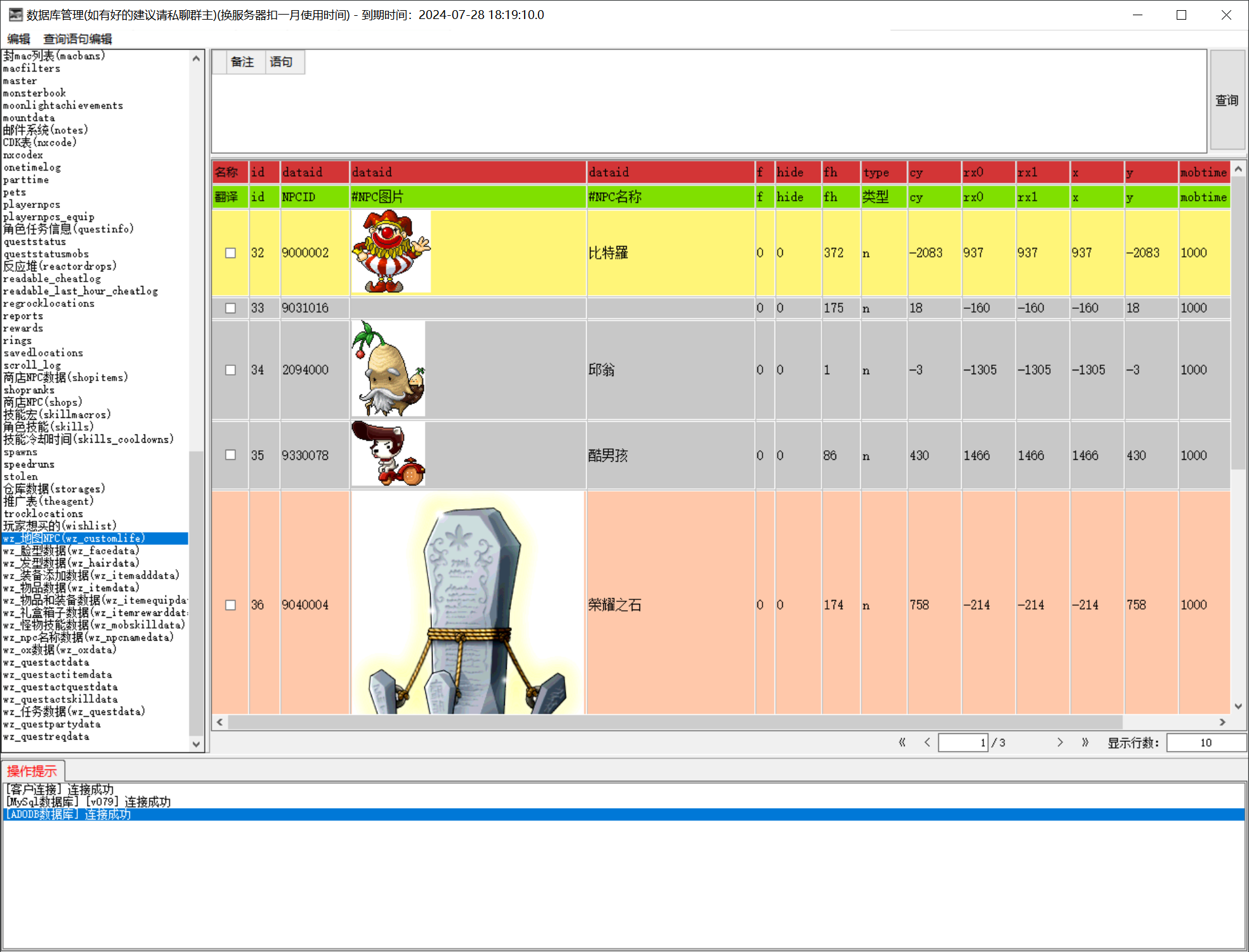Click NPCID cell 9000002
Viewport: 1249px width, 952px height.
tap(315, 252)
